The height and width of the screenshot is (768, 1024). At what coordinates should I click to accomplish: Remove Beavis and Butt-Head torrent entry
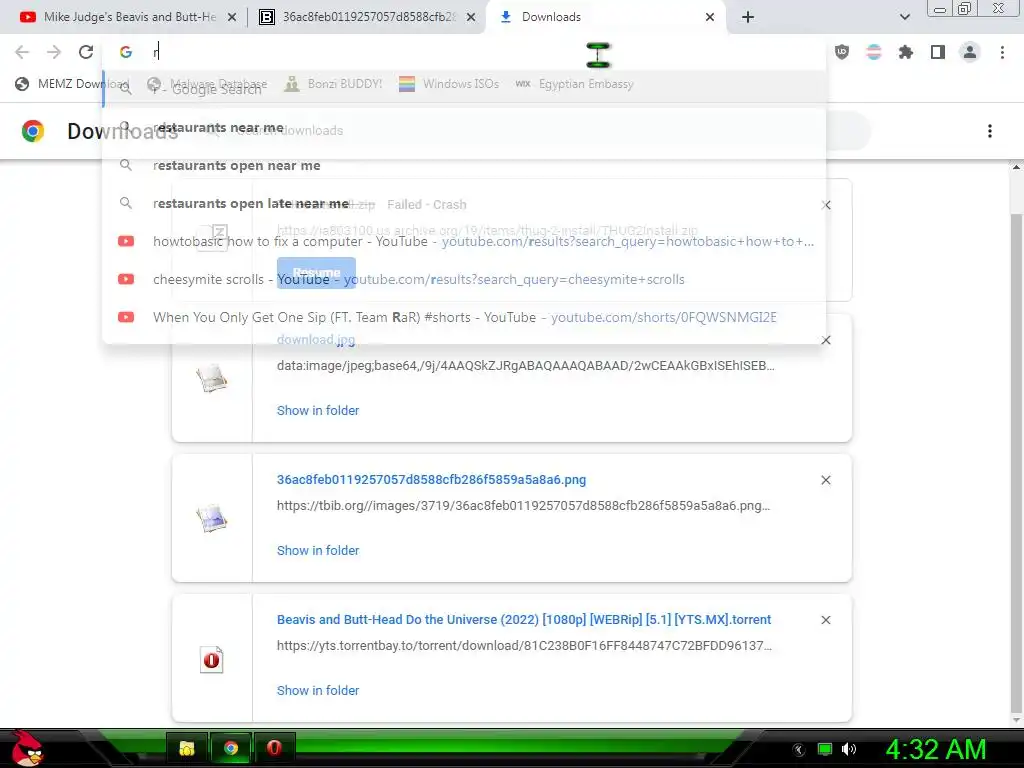[x=826, y=620]
